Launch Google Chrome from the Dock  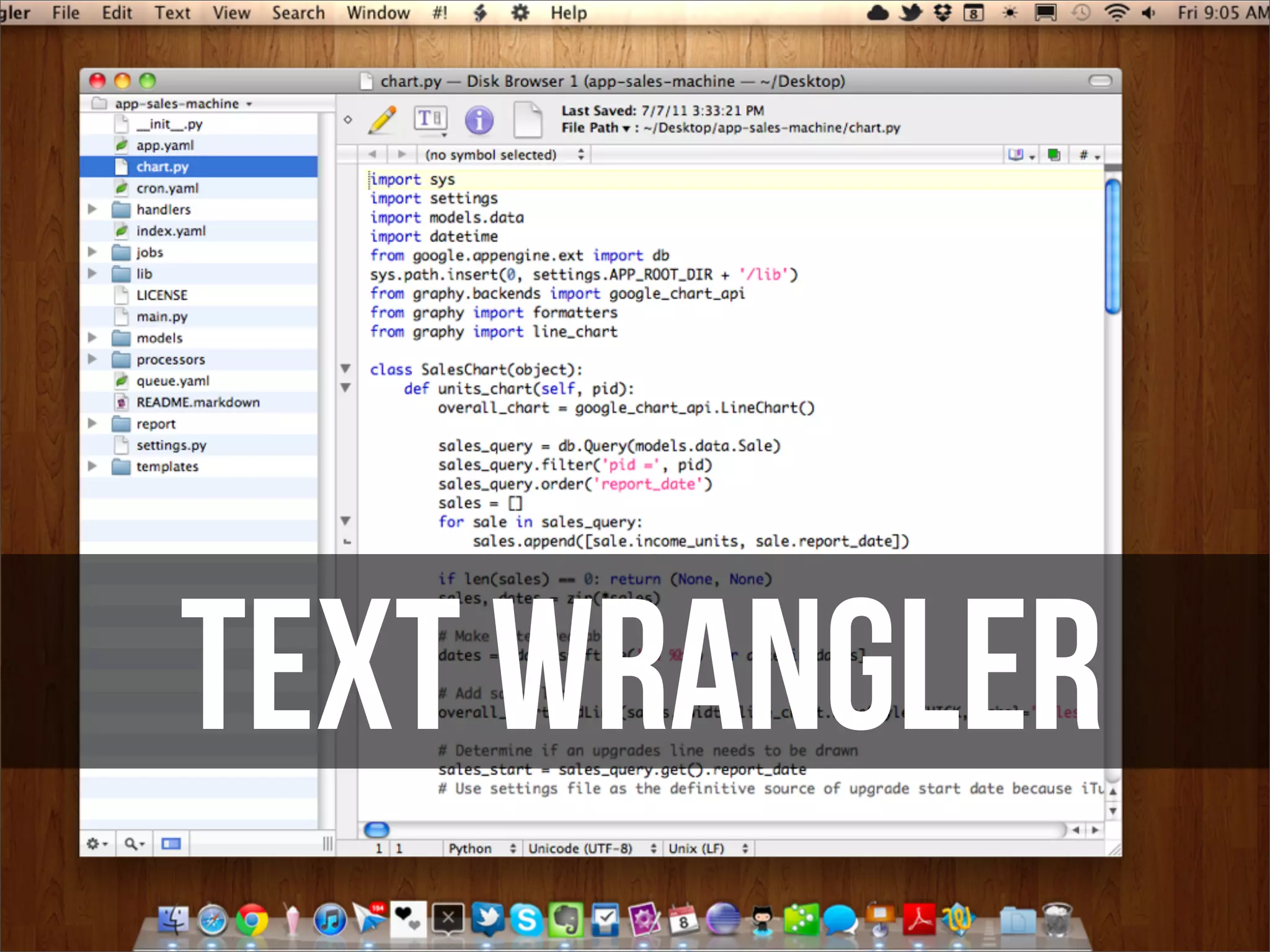click(x=252, y=919)
